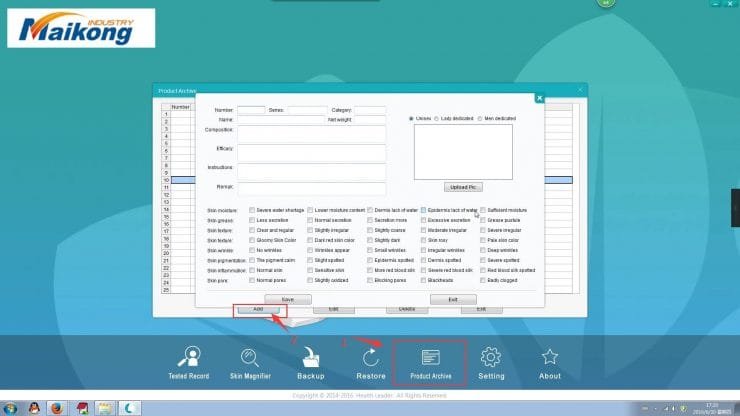Tick the Blackheads checkbox
The height and width of the screenshot is (416, 740).
tap(422, 281)
